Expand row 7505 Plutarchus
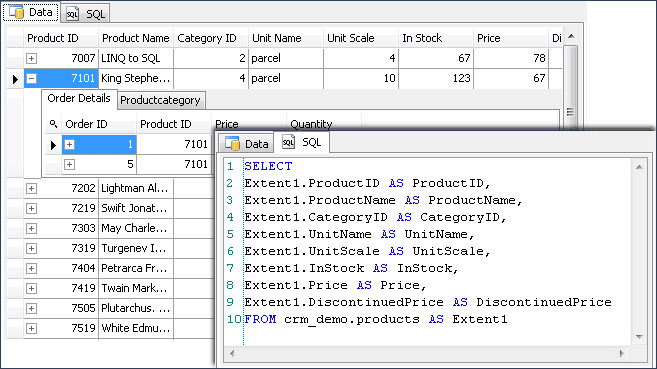The width and height of the screenshot is (657, 369). (31, 309)
